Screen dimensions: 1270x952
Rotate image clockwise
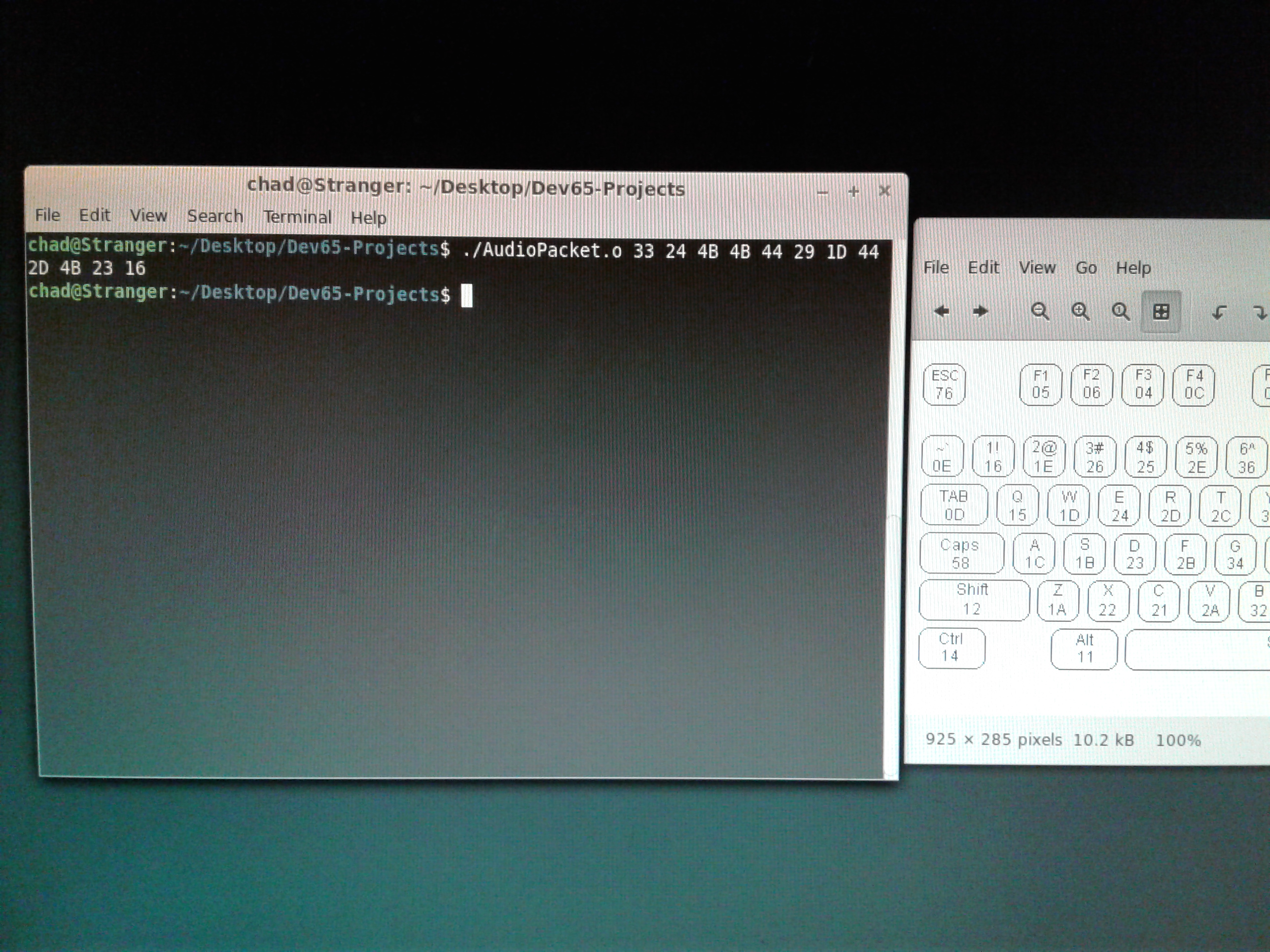(1259, 312)
